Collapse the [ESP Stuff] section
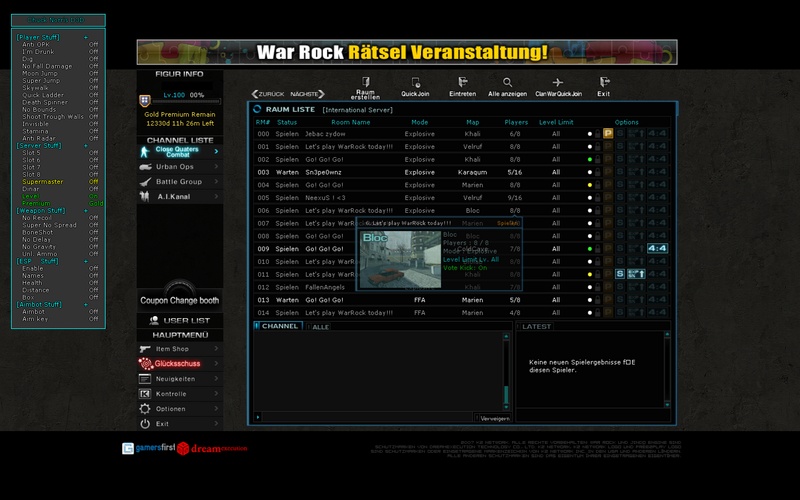This screenshot has height=500, width=800. tap(86, 261)
